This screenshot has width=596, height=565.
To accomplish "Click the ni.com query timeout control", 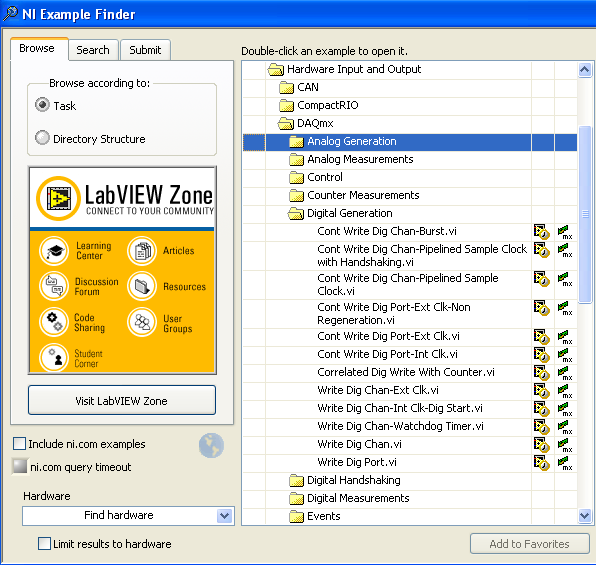I will click(x=20, y=467).
